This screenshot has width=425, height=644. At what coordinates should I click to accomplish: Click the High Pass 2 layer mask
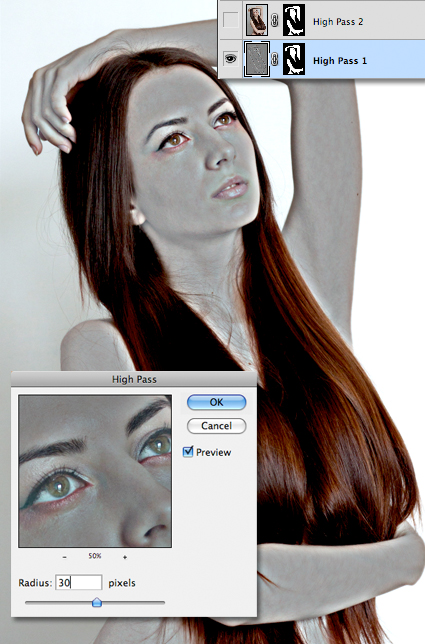[294, 20]
